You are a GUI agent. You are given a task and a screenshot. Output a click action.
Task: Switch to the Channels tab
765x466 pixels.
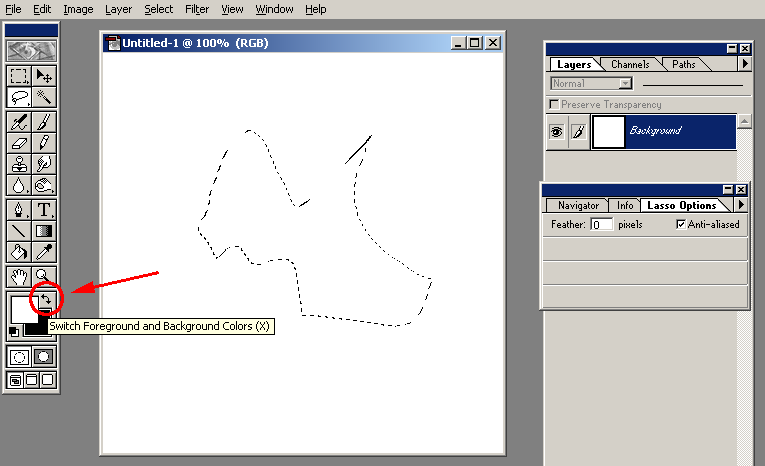click(630, 64)
